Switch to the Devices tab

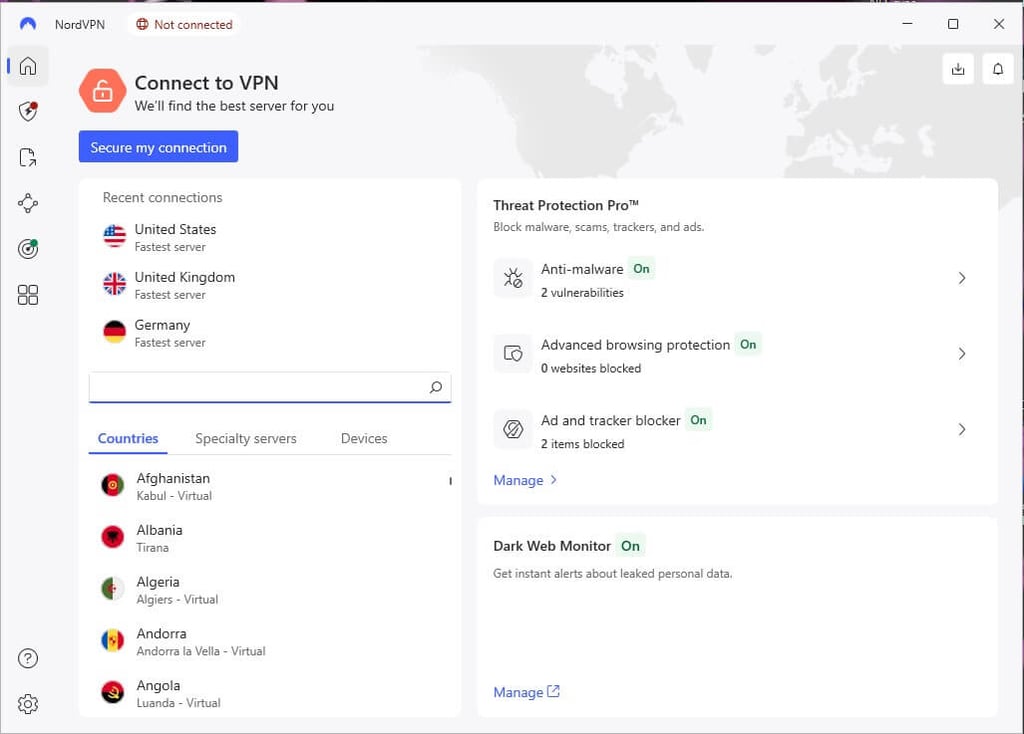click(364, 439)
